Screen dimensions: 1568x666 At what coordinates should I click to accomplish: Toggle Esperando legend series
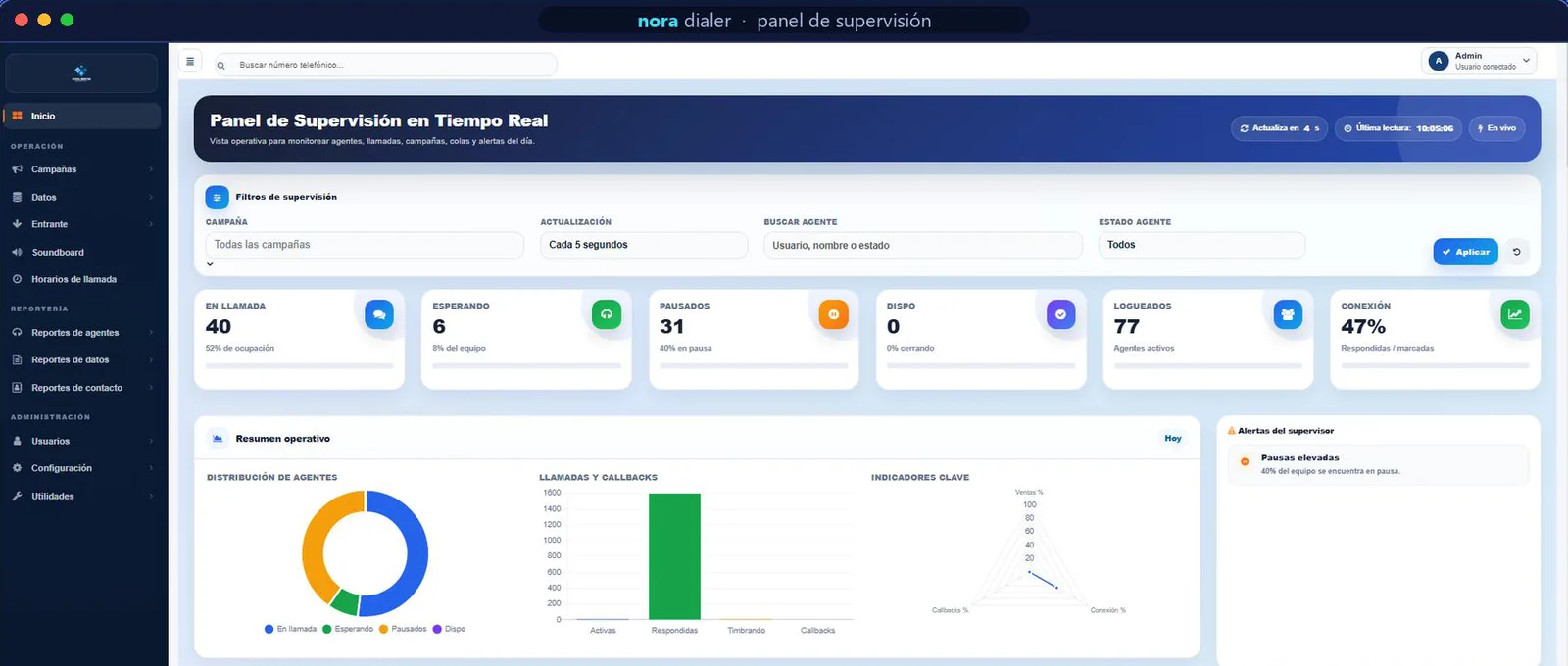[x=348, y=629]
